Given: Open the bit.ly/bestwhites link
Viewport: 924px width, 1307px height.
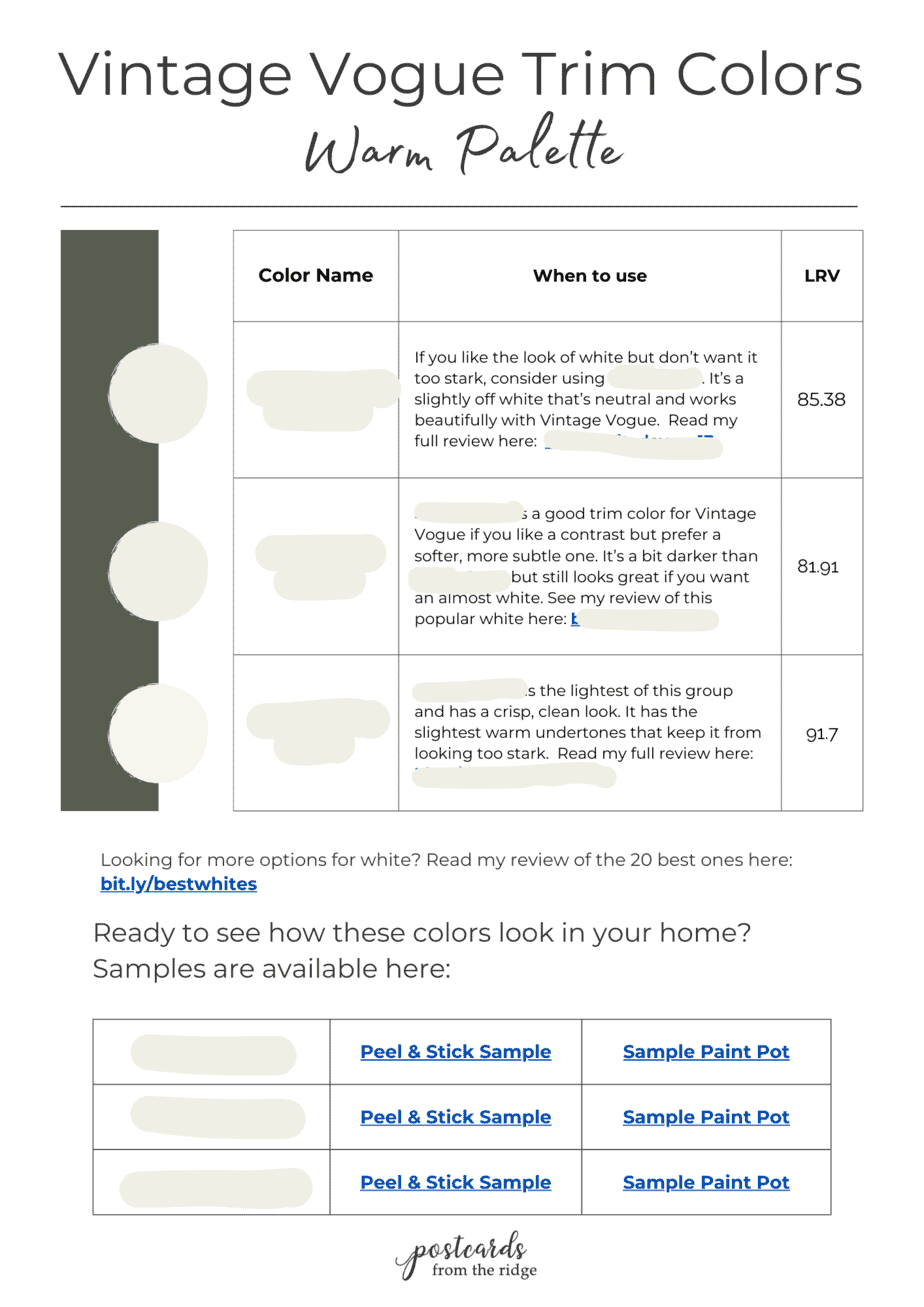Looking at the screenshot, I should [x=178, y=884].
